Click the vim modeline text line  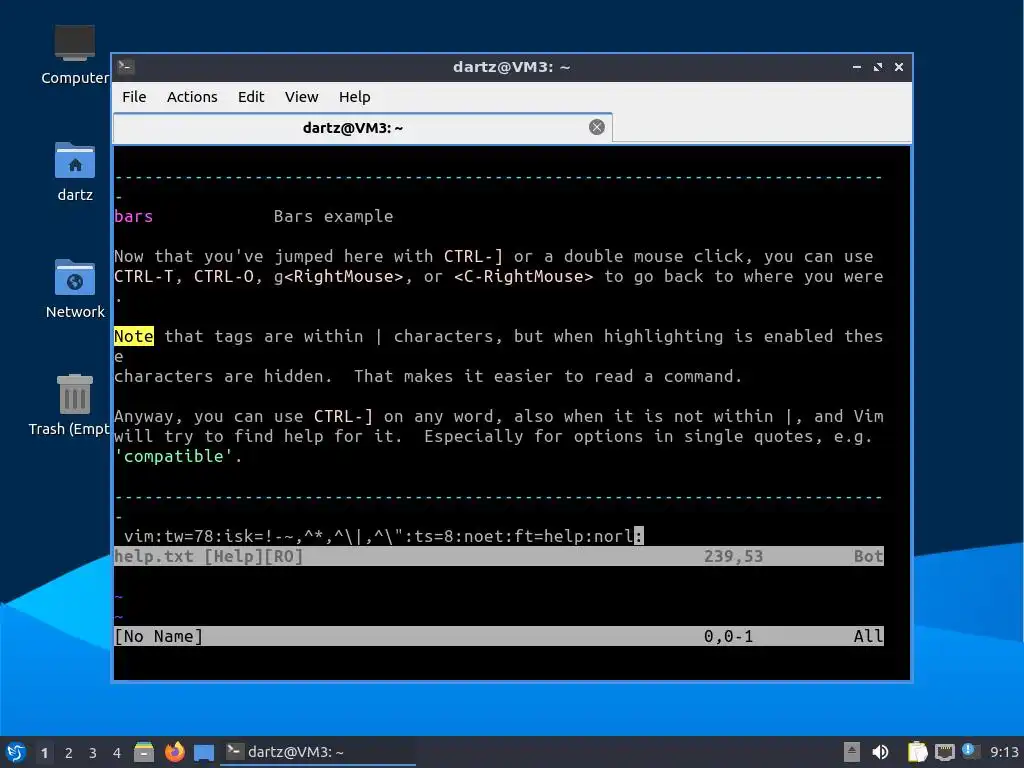(x=383, y=536)
